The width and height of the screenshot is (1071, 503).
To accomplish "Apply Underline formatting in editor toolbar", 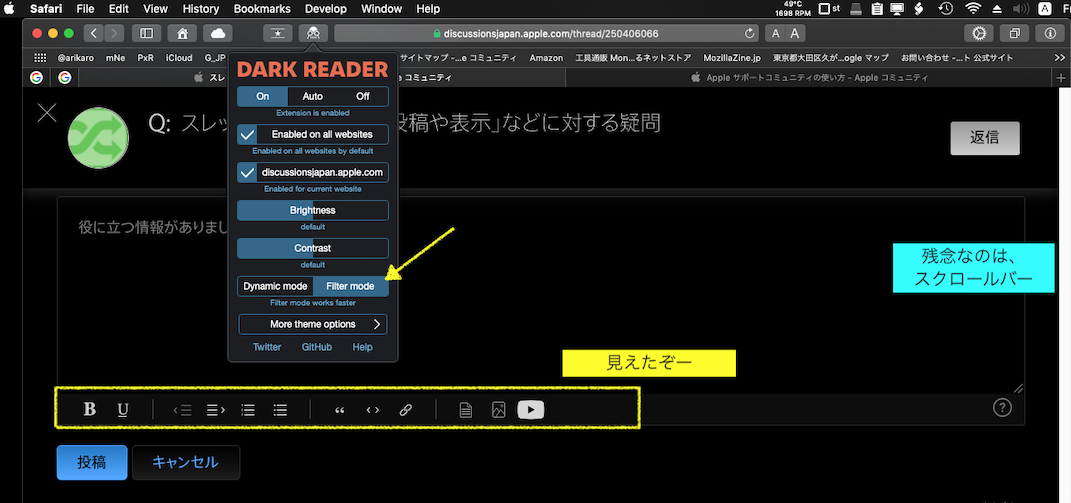I will coord(123,409).
